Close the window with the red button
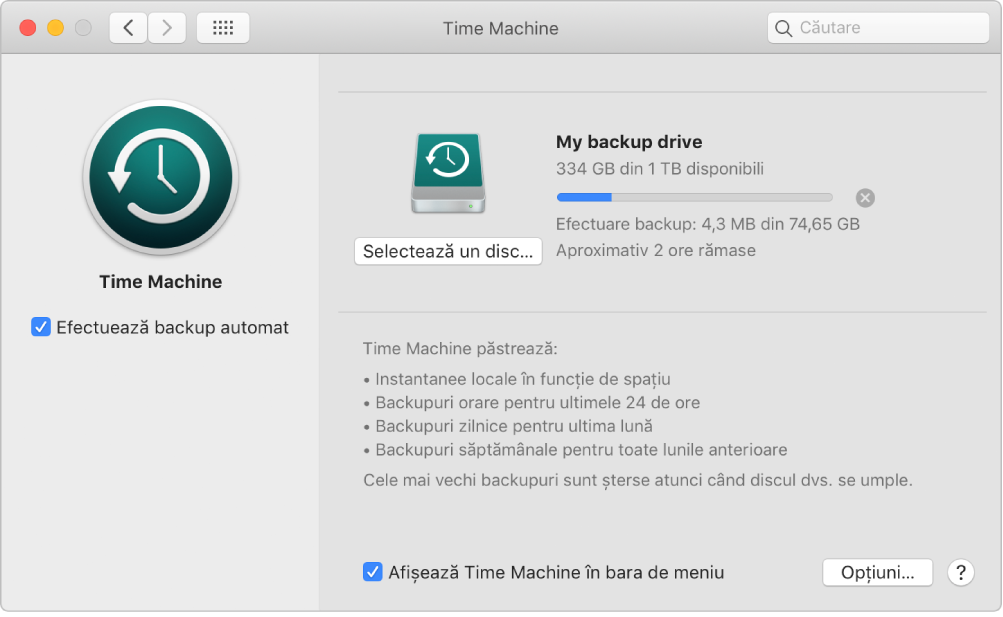Viewport: 1003px width, 617px height. point(28,28)
